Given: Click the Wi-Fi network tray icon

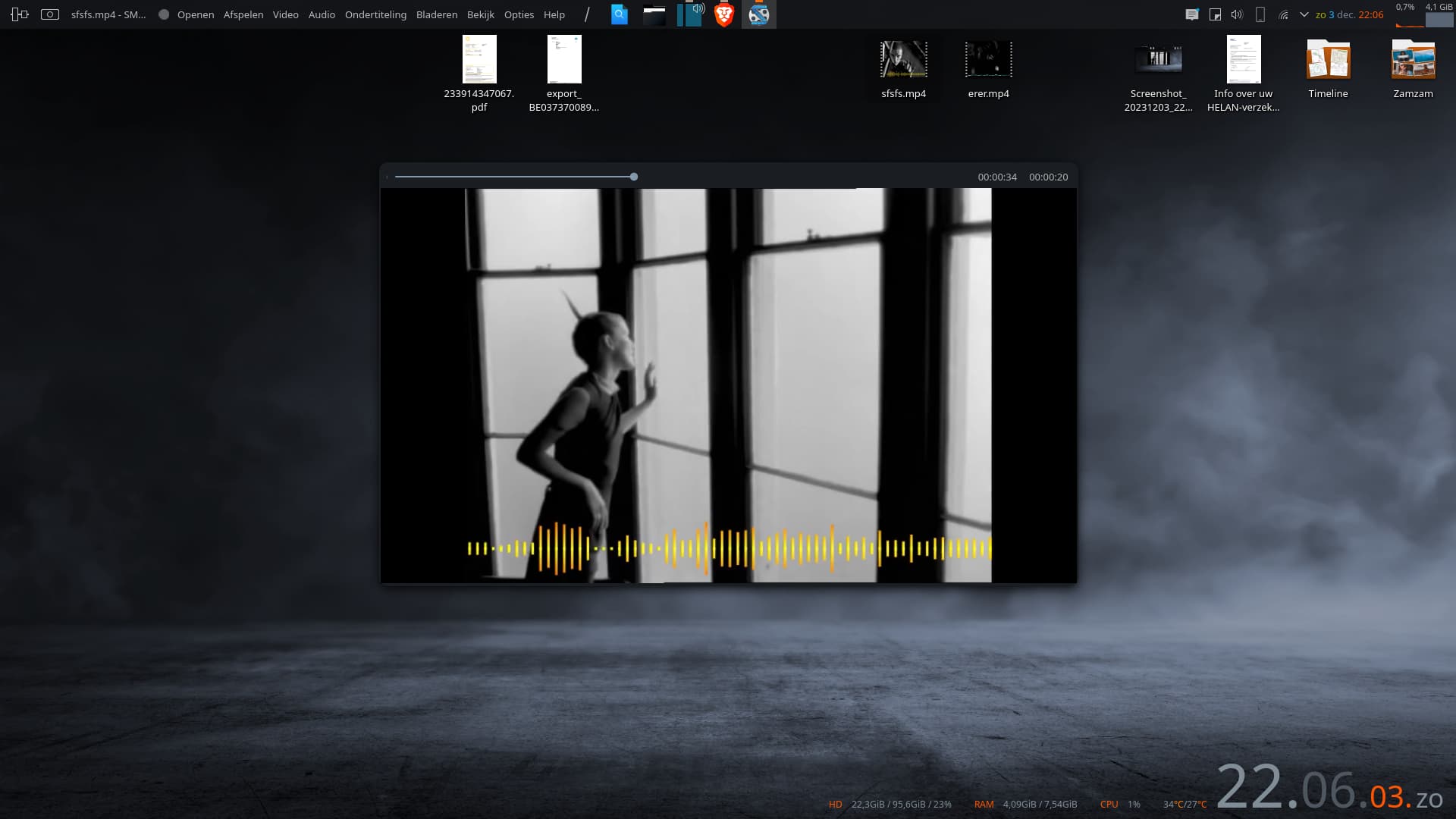Looking at the screenshot, I should click(1283, 14).
